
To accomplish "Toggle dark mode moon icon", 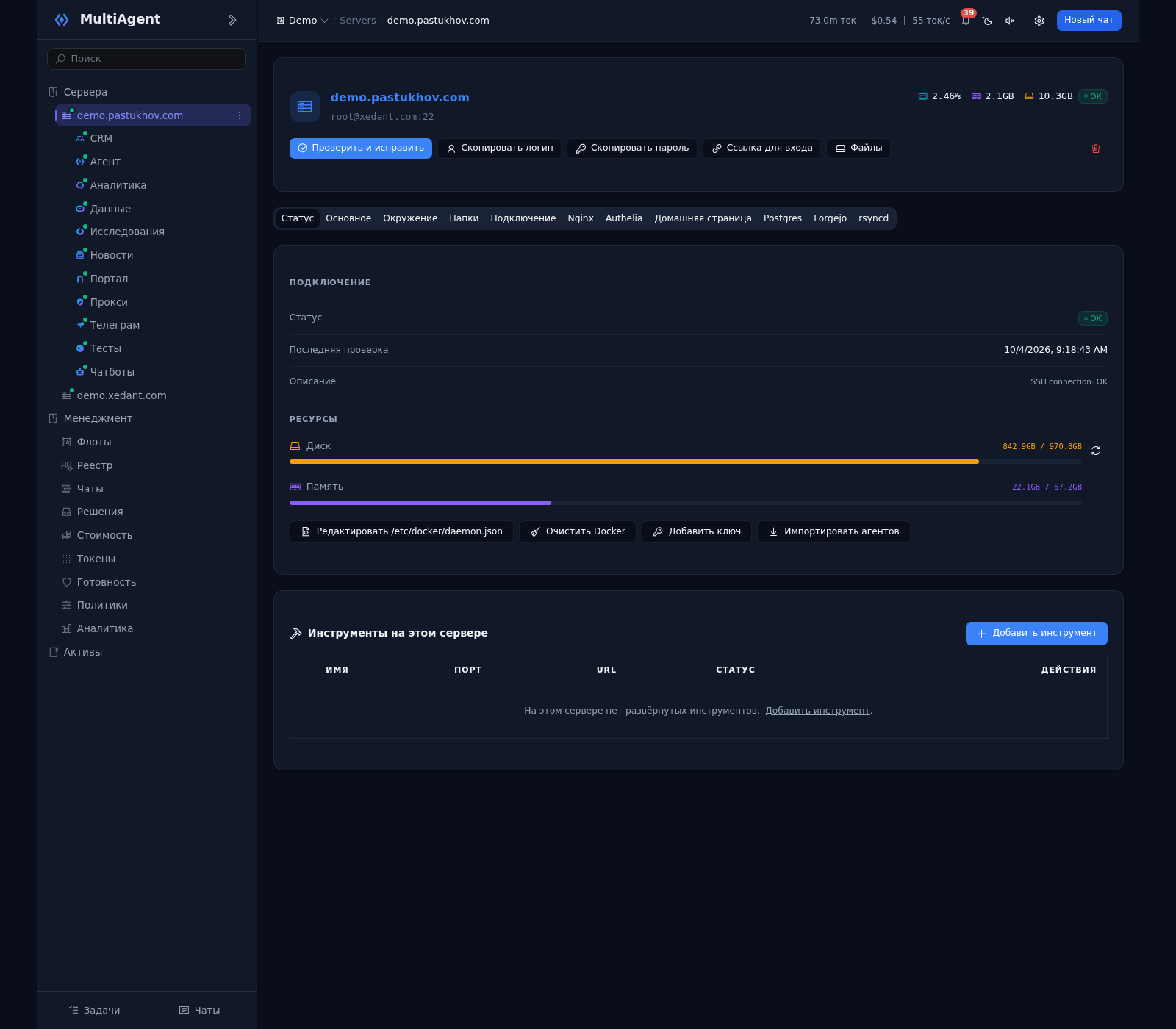I will (x=988, y=21).
